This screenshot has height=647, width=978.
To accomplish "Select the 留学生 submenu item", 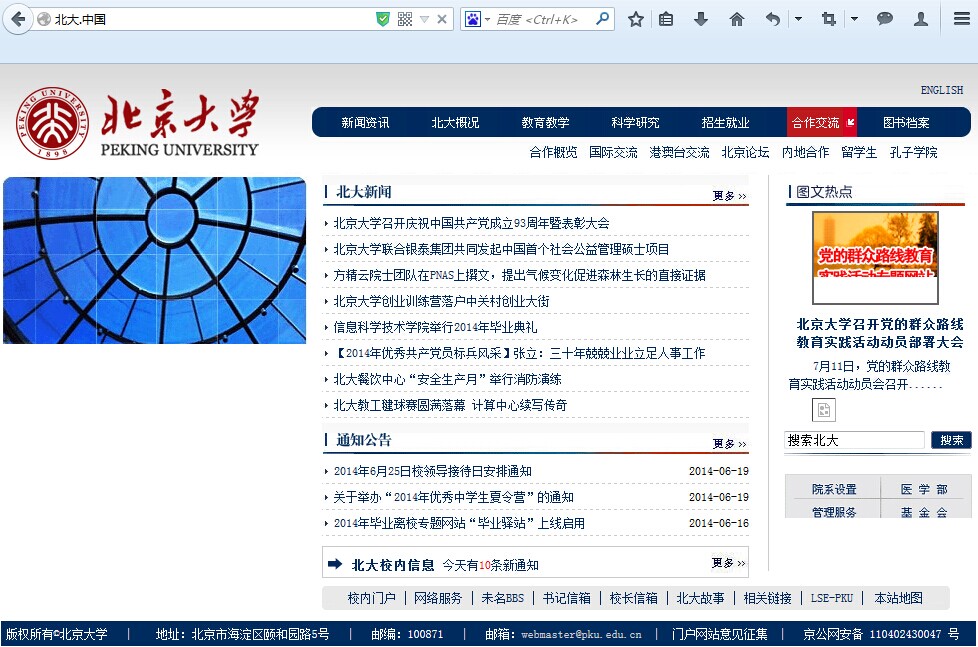I will [x=859, y=152].
